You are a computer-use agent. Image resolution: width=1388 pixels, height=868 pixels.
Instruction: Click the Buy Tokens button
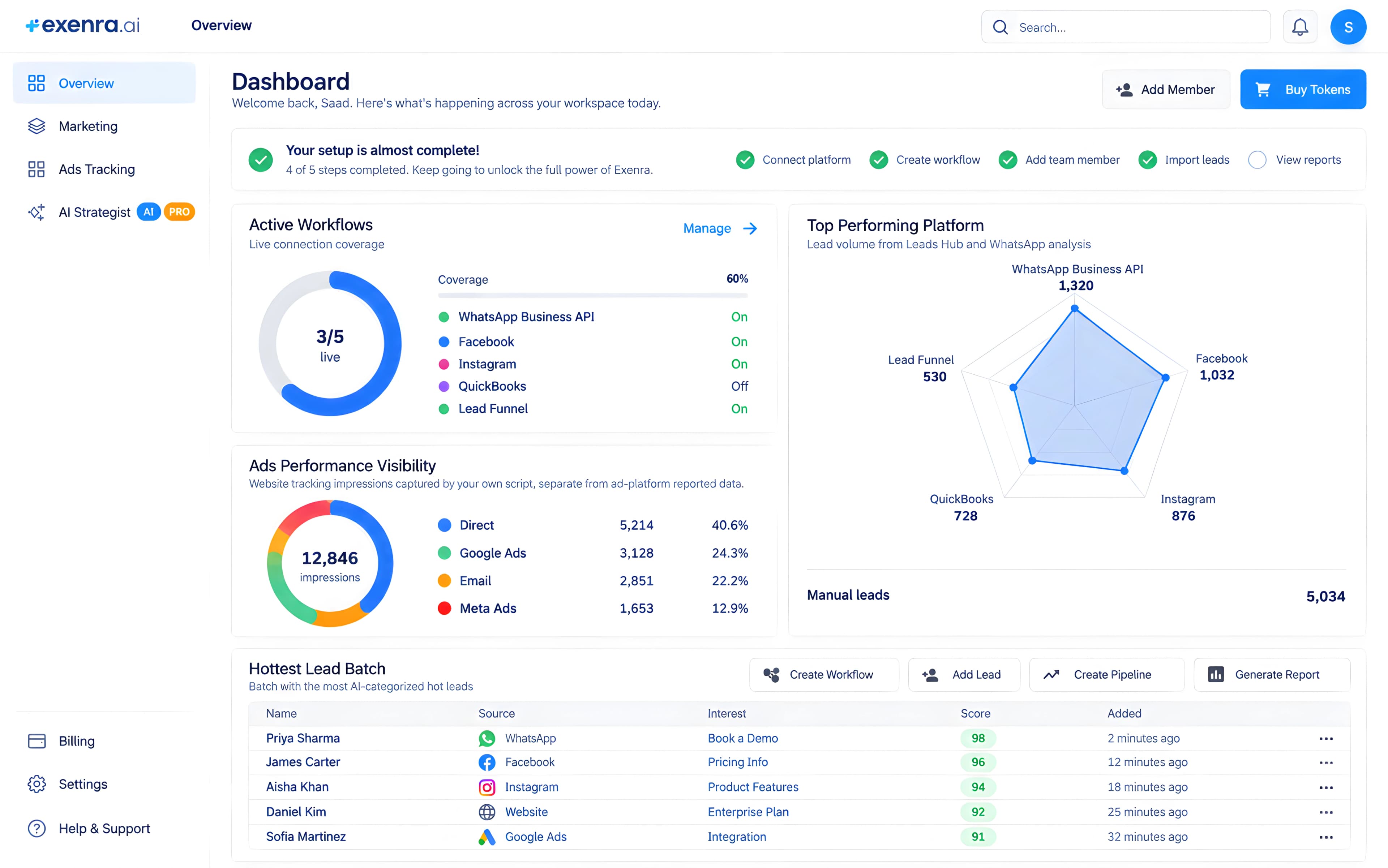1302,90
